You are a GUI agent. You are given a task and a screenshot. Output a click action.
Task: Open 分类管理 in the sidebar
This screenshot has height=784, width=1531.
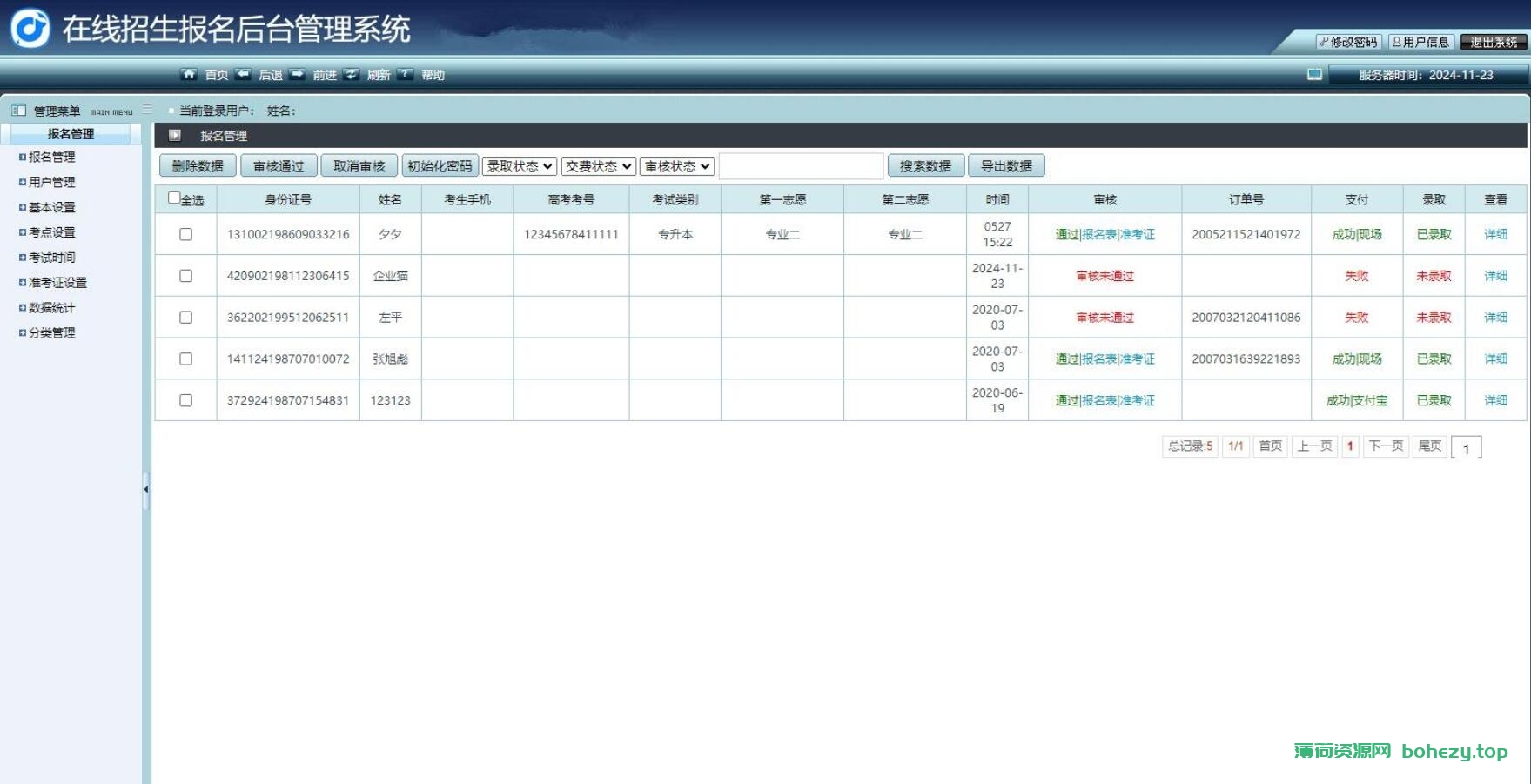pos(52,332)
